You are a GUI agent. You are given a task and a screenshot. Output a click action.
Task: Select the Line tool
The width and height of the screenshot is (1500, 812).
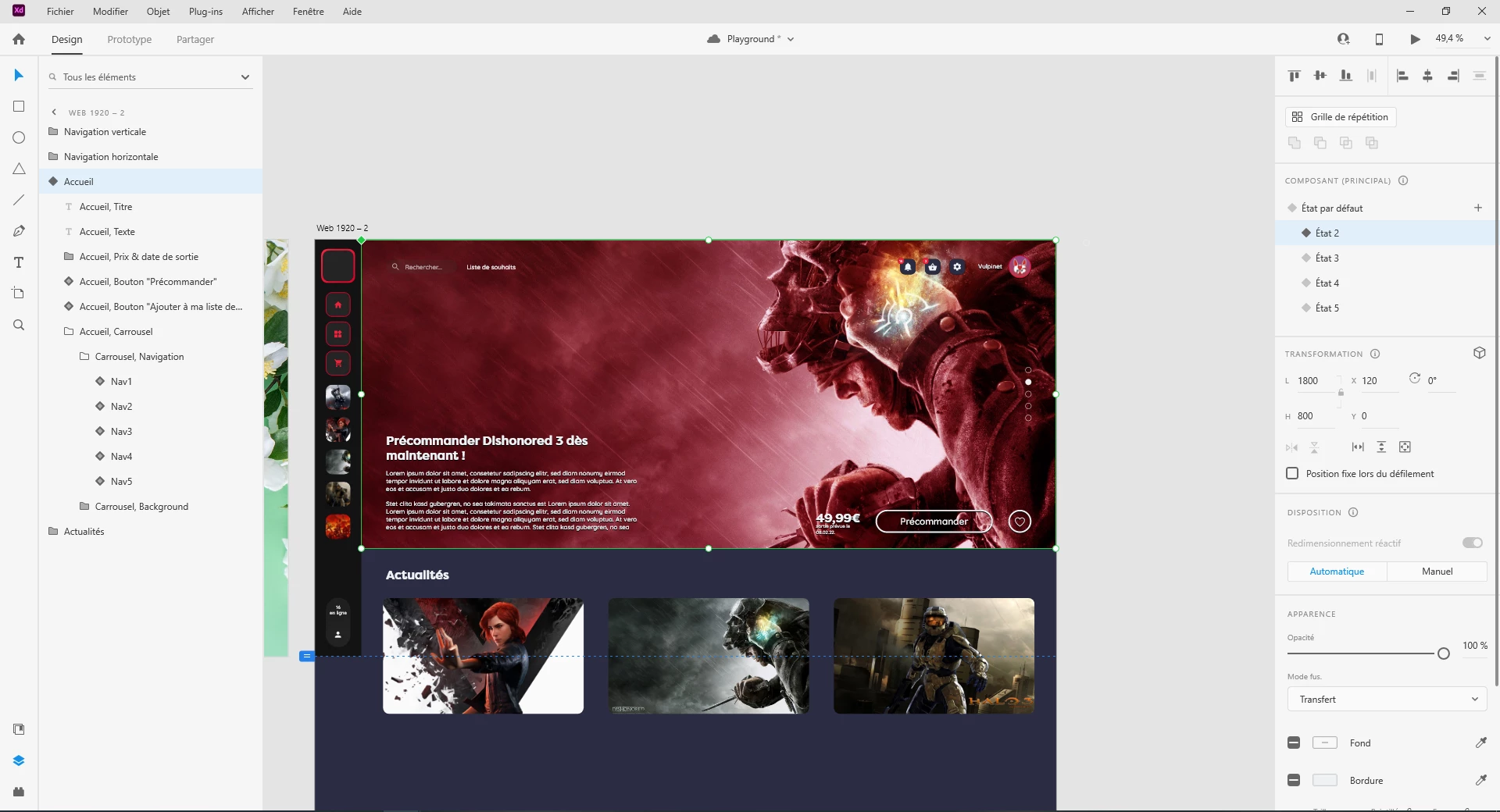(x=19, y=200)
